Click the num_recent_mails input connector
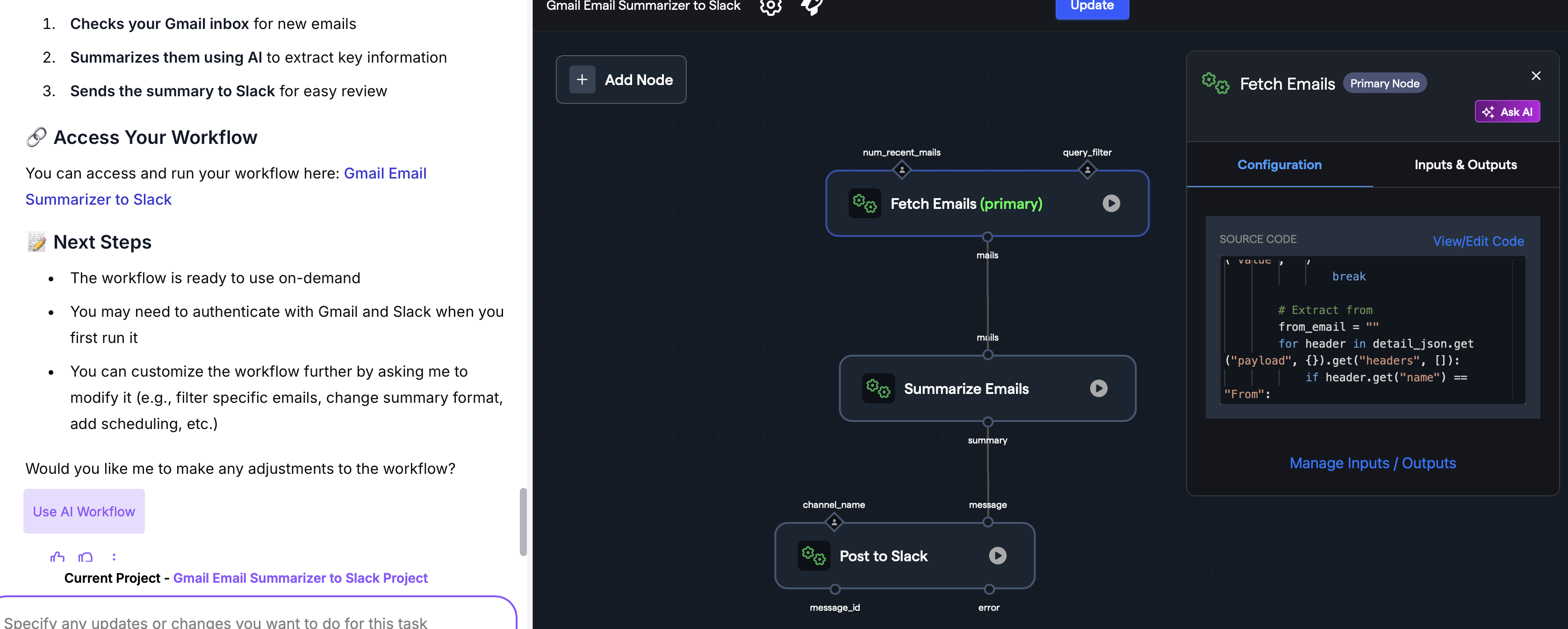 901,170
